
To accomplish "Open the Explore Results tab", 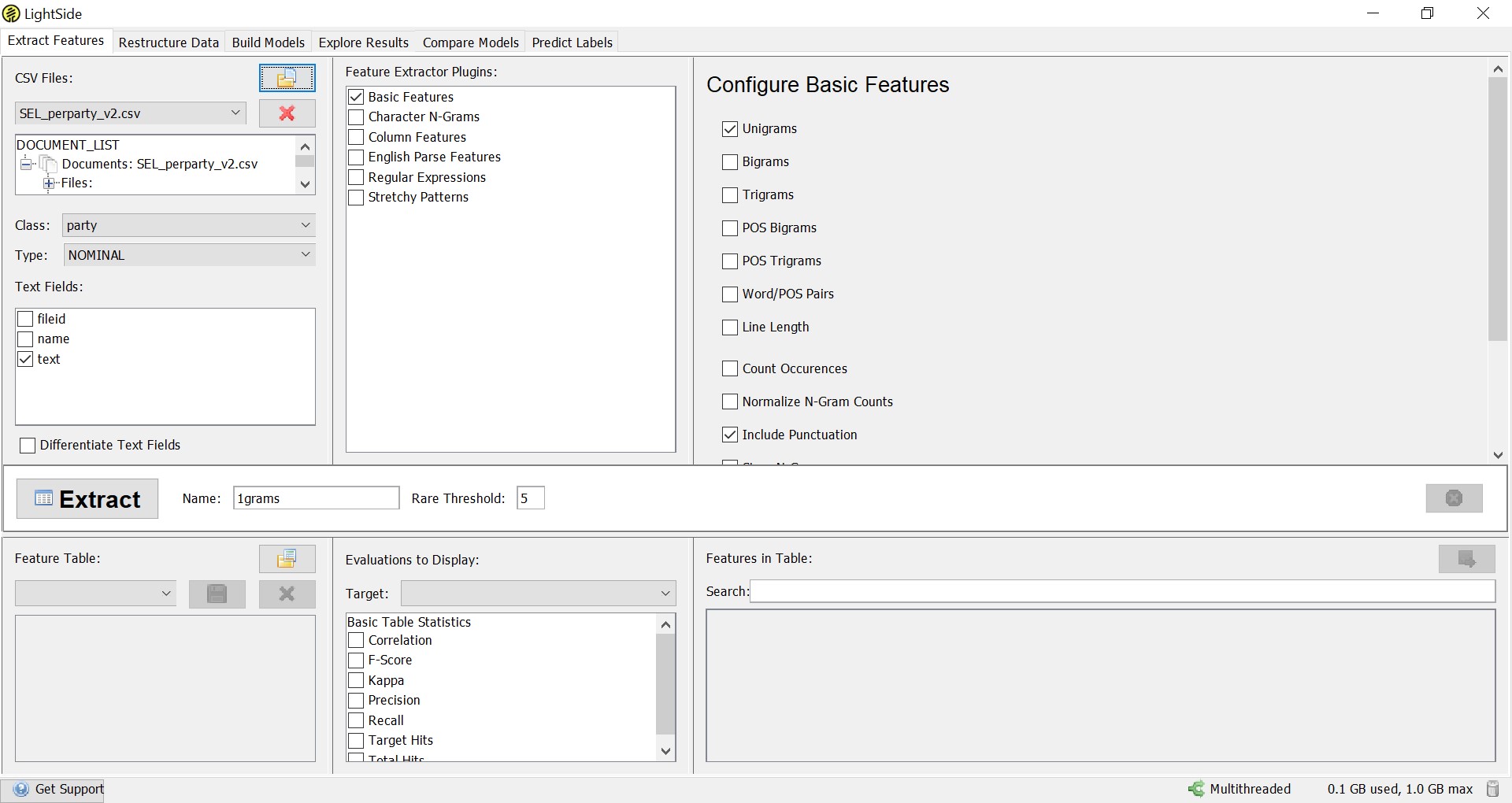I will coord(363,43).
